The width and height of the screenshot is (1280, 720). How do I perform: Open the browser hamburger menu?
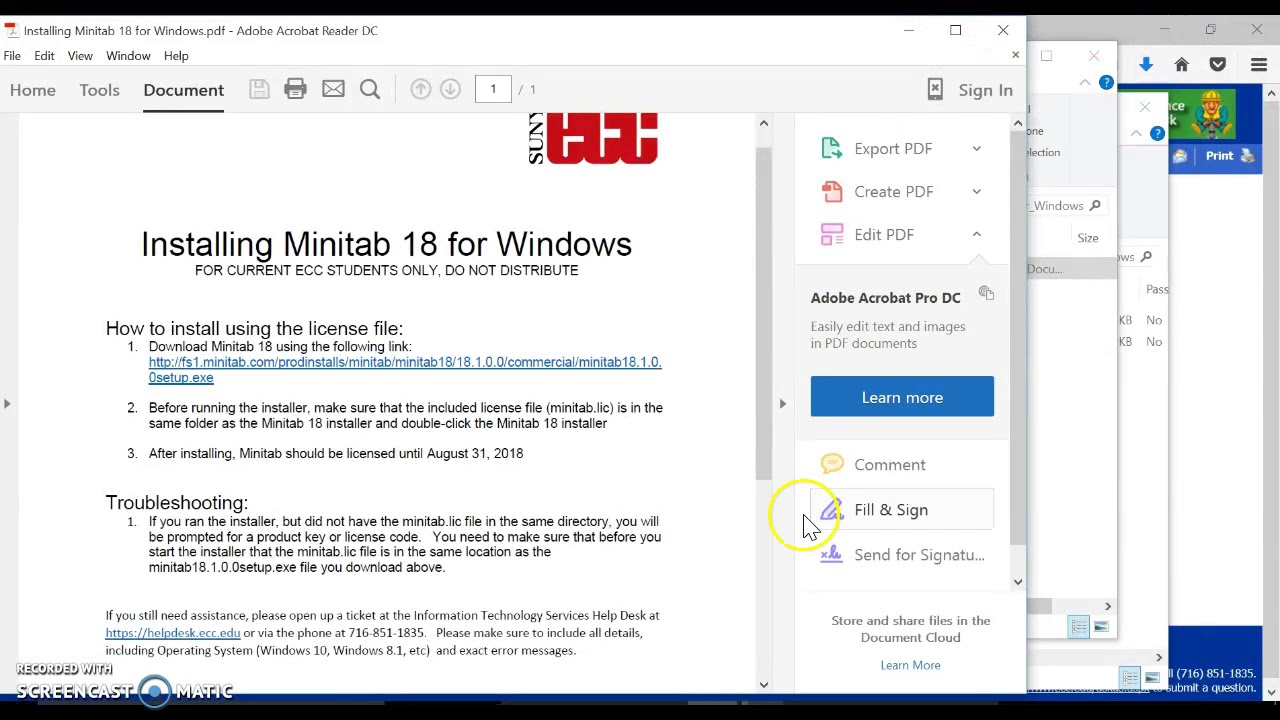(1259, 64)
